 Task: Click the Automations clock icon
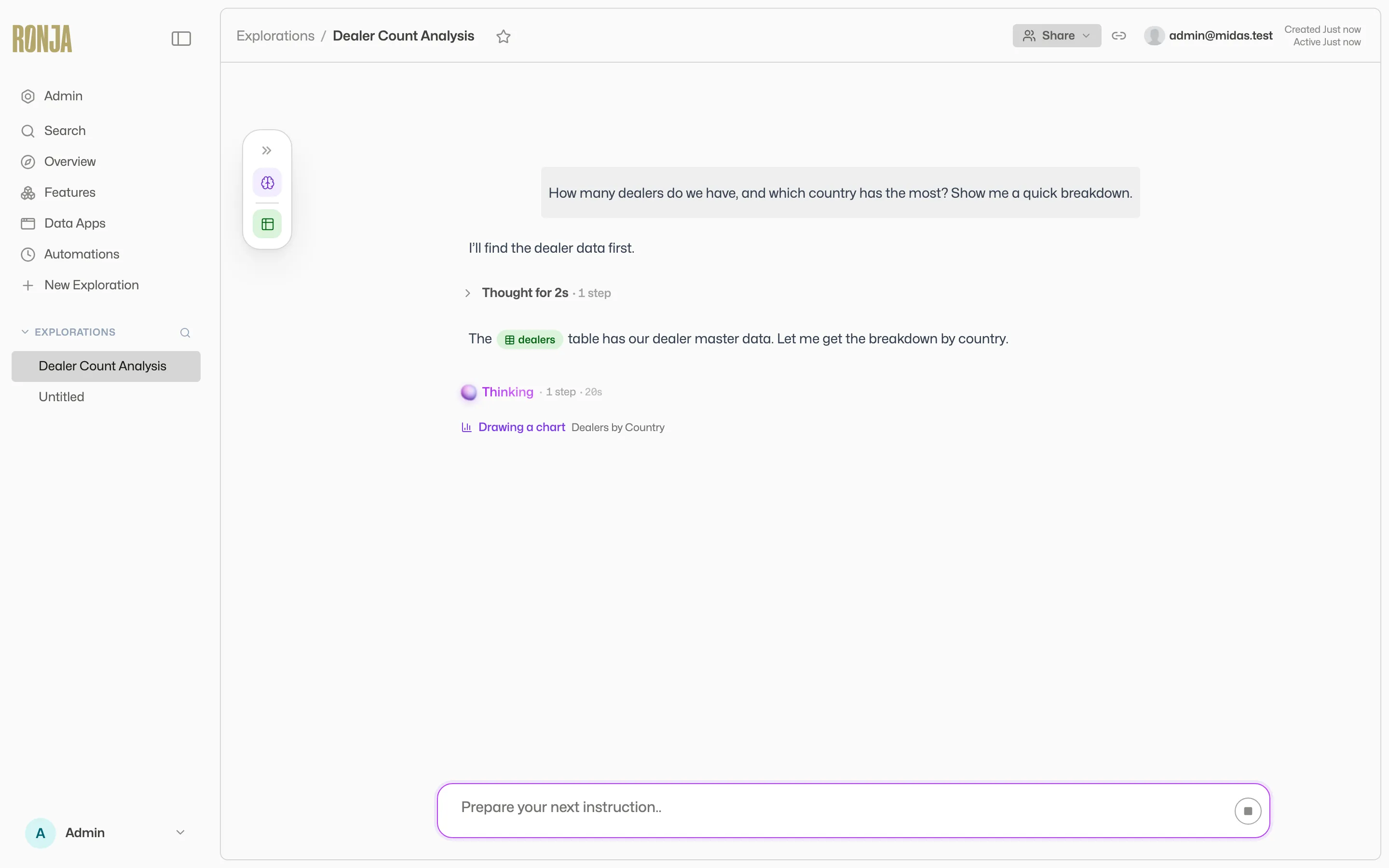[x=28, y=254]
